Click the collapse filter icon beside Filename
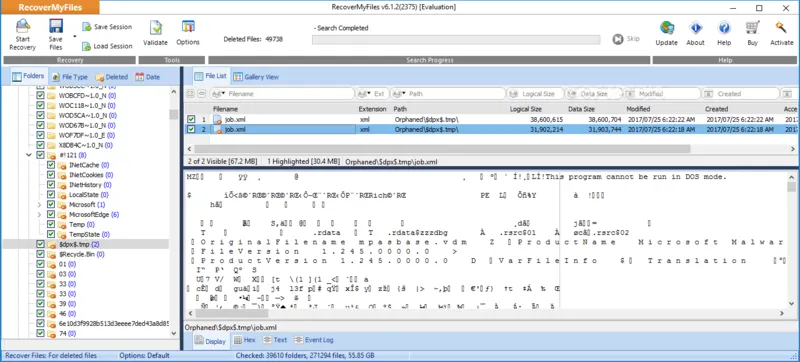The image size is (800, 362). pos(202,94)
